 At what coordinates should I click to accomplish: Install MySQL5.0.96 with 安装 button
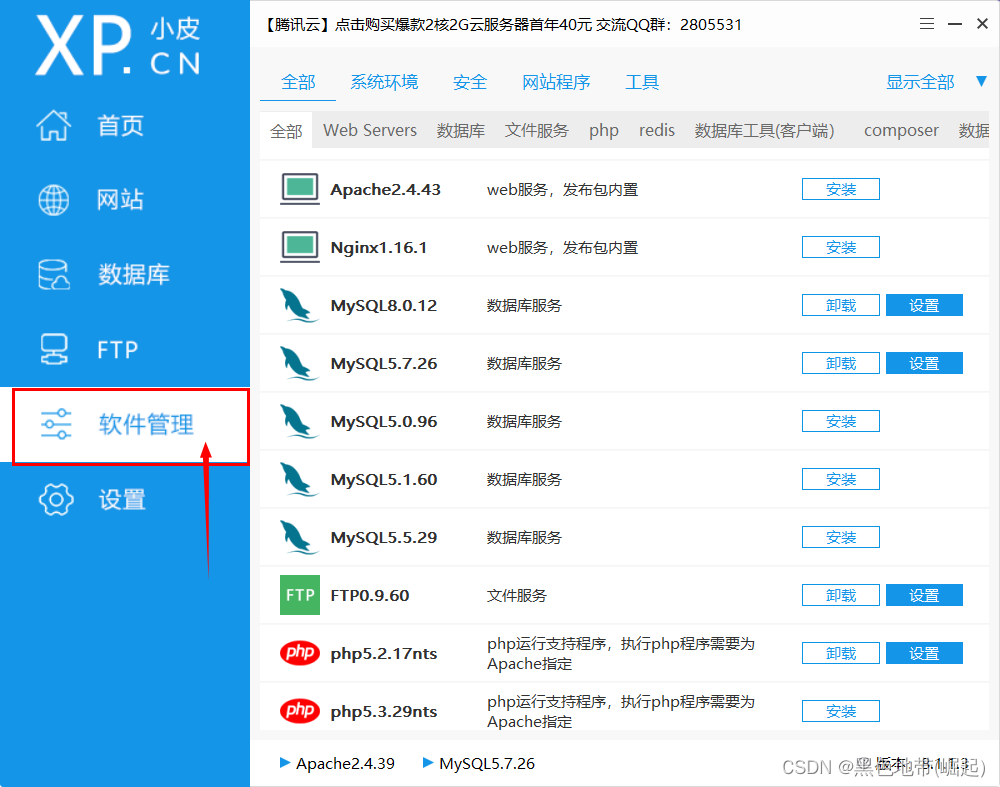(x=841, y=422)
